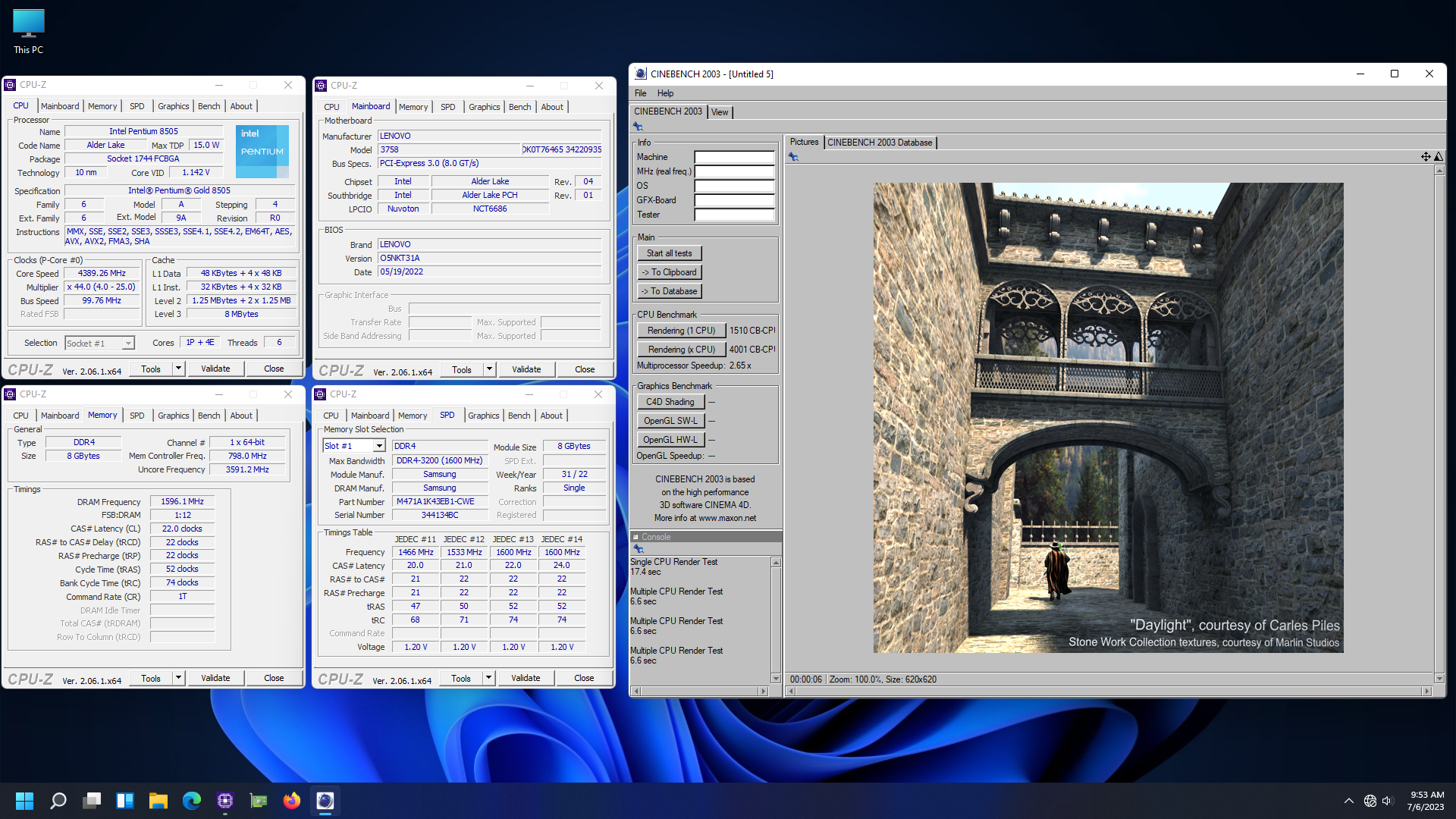Screen dimensions: 1456x819
Task: Open the taskbar clock and date
Action: tap(1426, 801)
